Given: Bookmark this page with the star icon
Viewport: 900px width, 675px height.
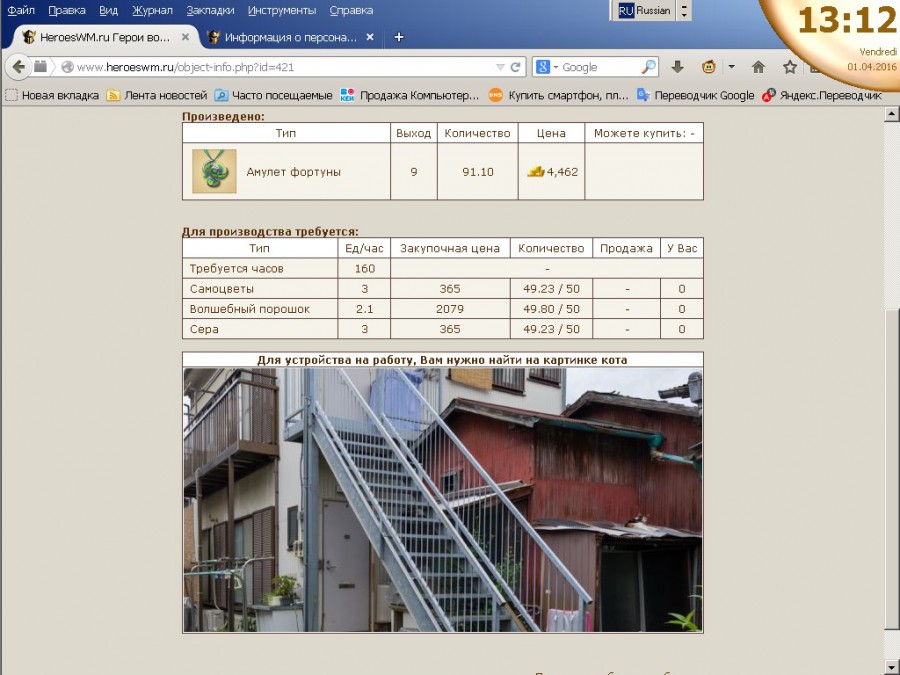Looking at the screenshot, I should pyautogui.click(x=790, y=67).
